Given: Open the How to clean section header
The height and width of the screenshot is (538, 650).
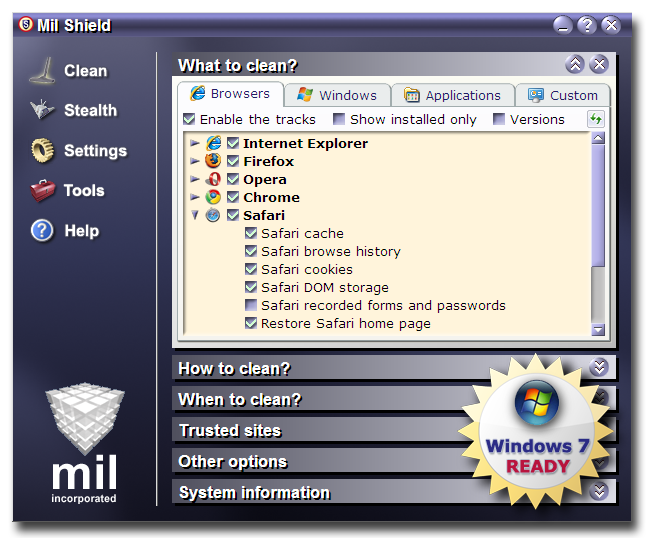Looking at the screenshot, I should pyautogui.click(x=394, y=368).
